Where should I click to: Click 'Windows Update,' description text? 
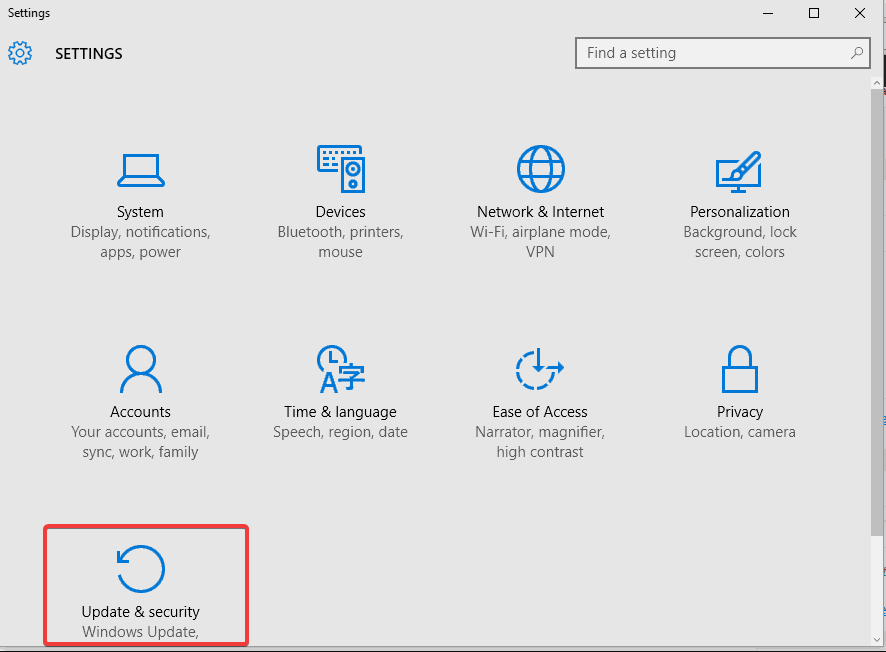140,632
